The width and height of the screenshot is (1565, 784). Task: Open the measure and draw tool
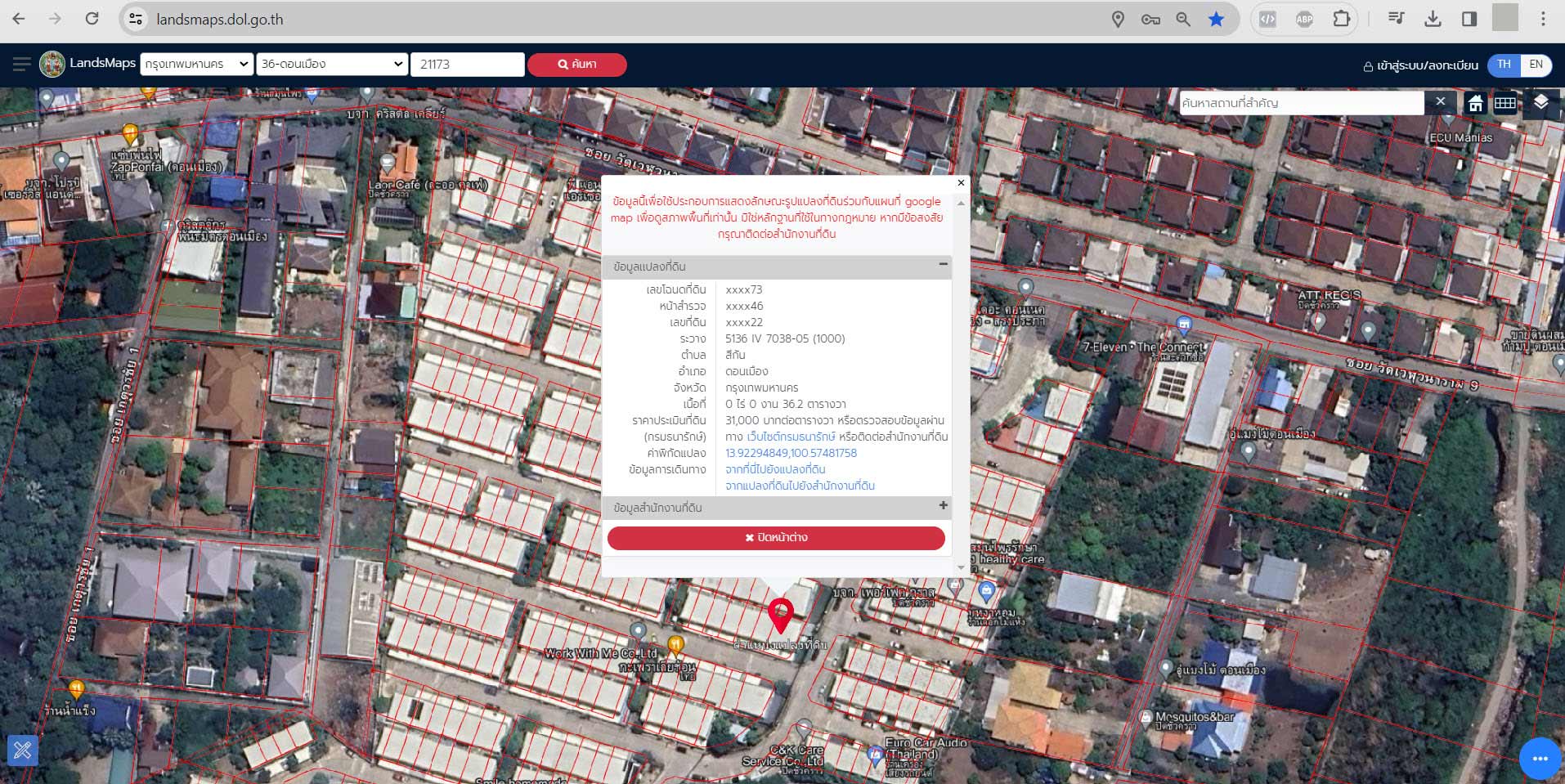[x=22, y=750]
